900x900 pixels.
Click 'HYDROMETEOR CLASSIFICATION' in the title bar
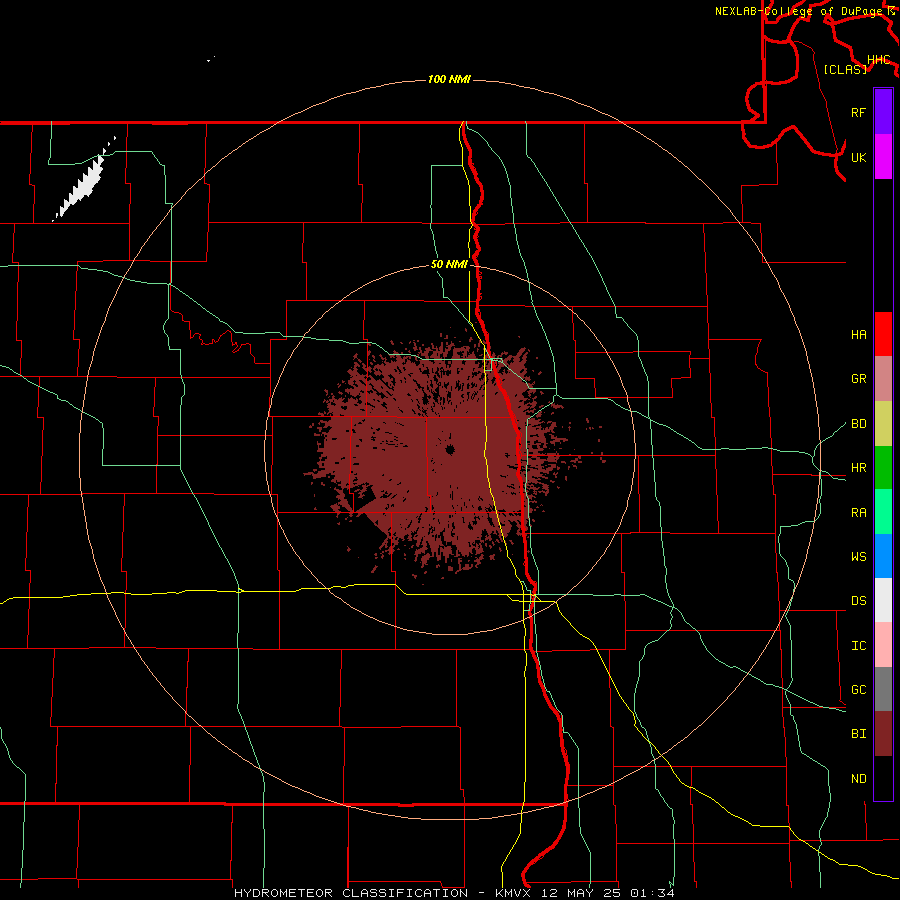point(351,893)
